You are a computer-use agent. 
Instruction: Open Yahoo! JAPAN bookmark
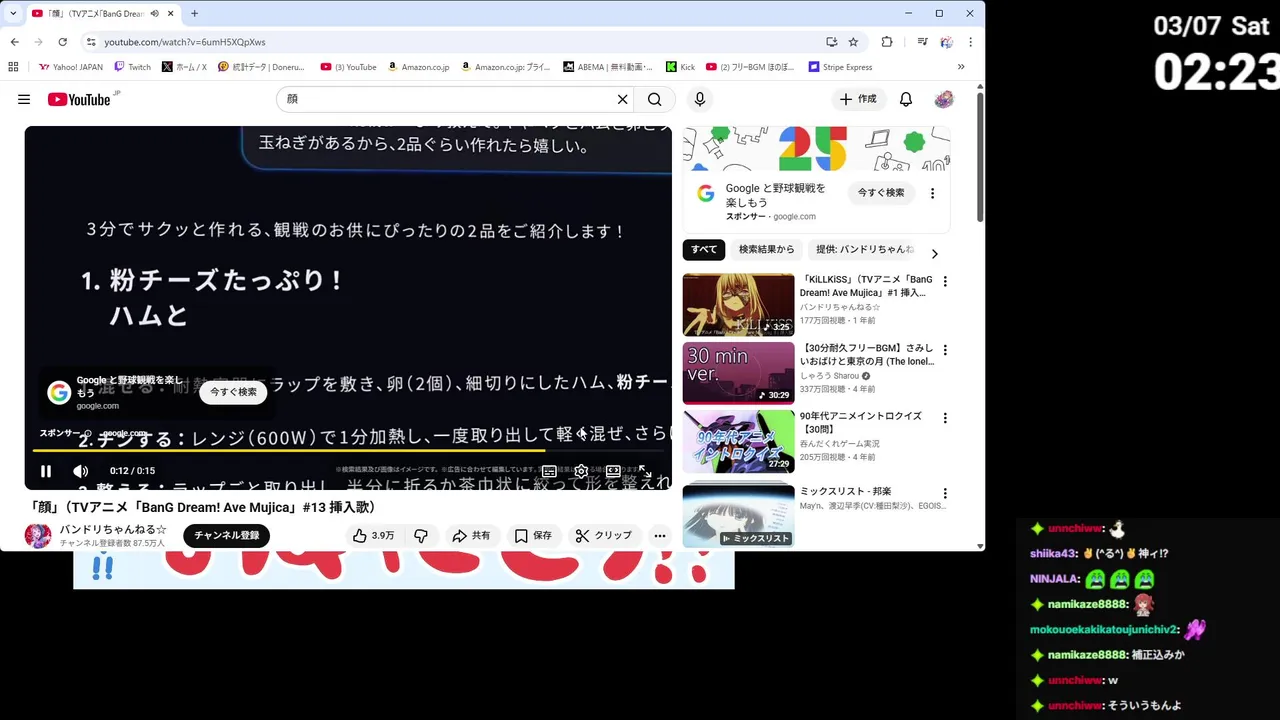[x=71, y=67]
